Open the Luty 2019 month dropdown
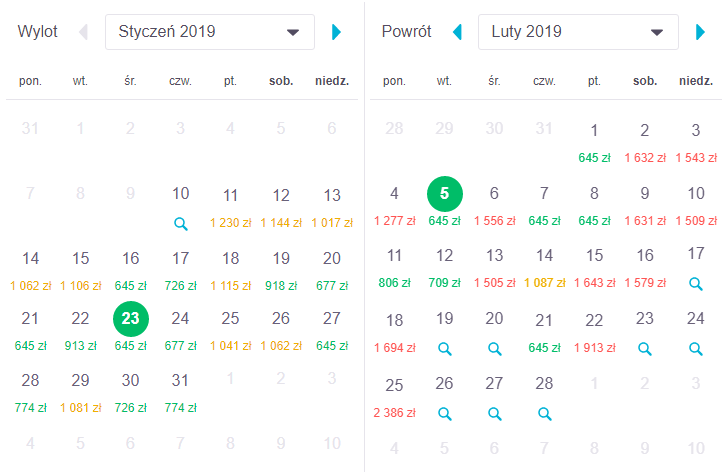 [578, 32]
